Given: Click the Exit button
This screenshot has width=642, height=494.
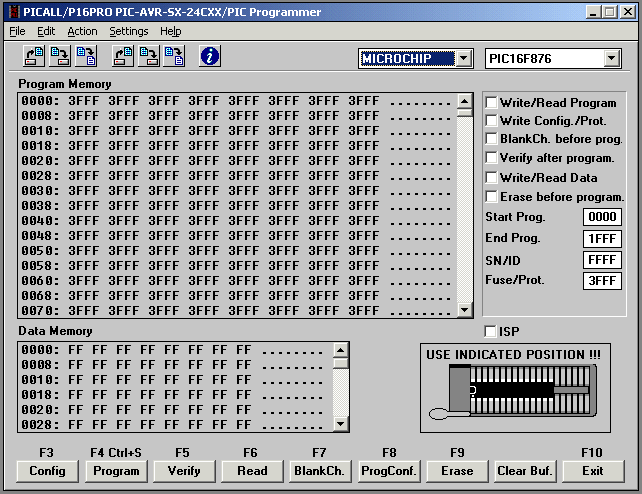Looking at the screenshot, I should tap(593, 471).
